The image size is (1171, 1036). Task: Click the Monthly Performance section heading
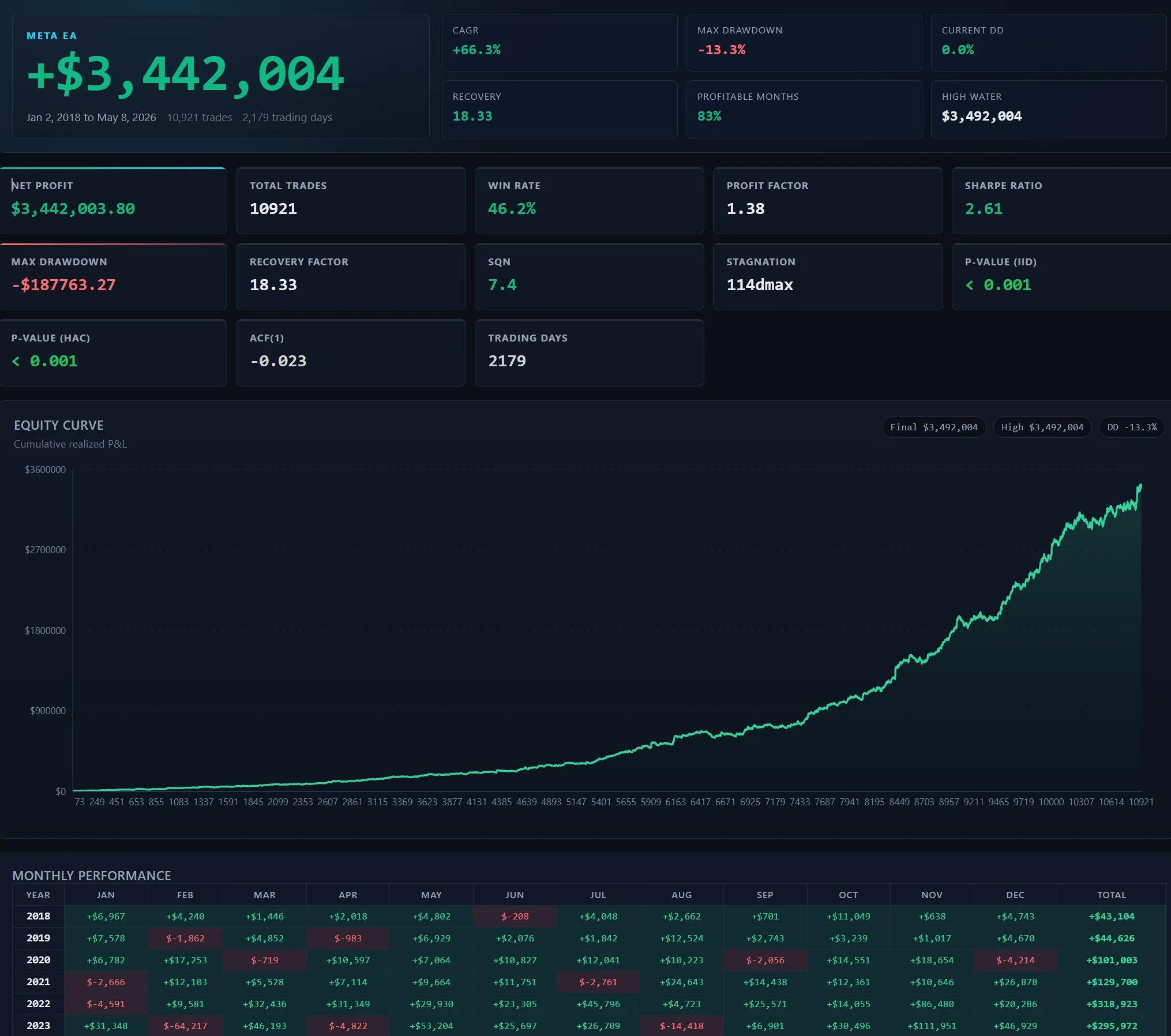pos(92,876)
